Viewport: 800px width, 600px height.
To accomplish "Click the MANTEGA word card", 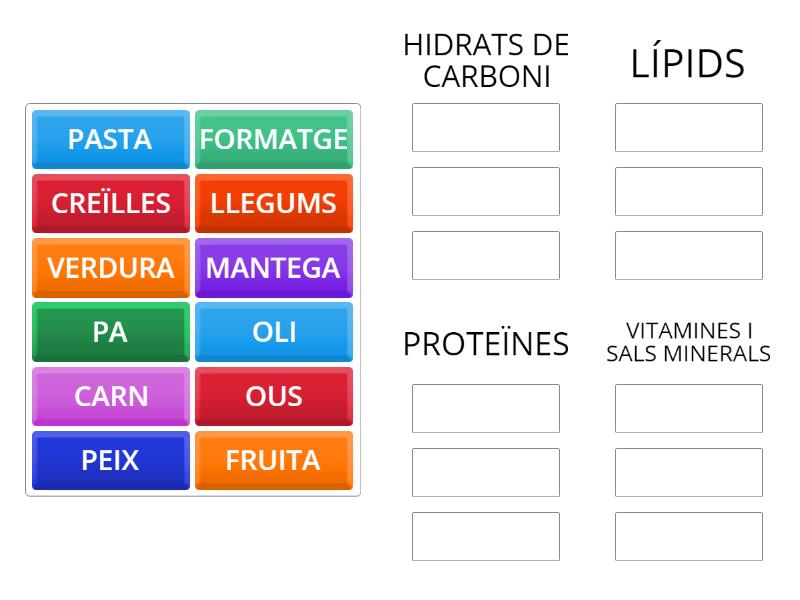I will [x=274, y=268].
